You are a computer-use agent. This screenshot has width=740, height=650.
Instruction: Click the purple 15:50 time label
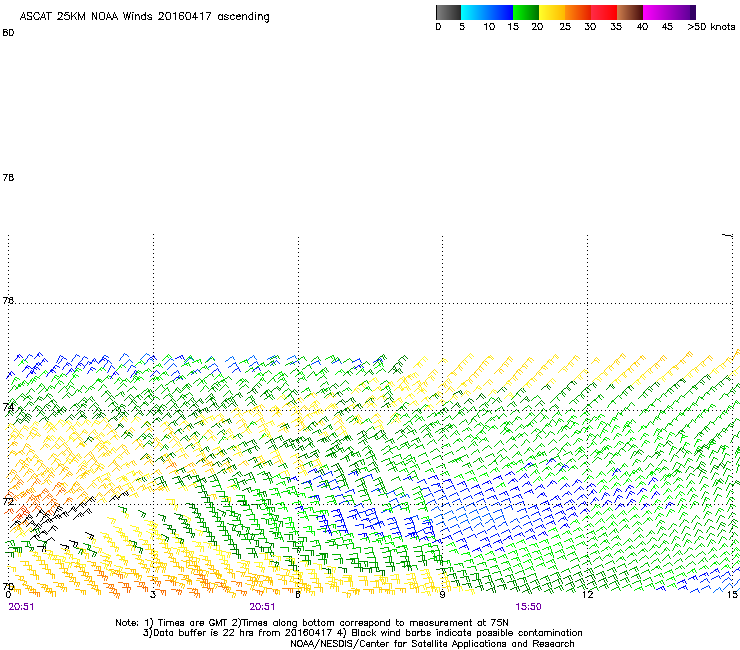[x=528, y=607]
